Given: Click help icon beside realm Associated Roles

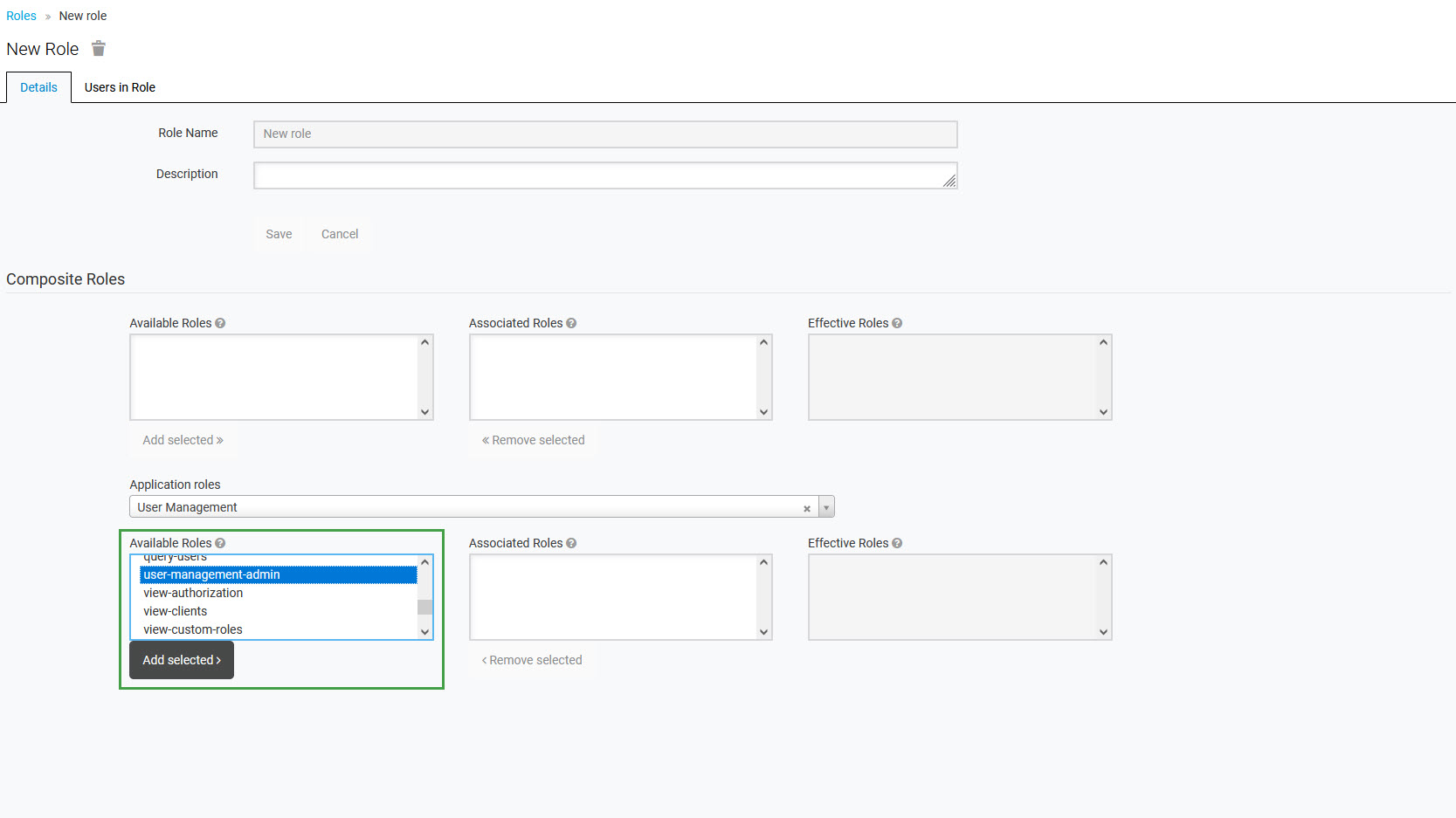Looking at the screenshot, I should [571, 323].
